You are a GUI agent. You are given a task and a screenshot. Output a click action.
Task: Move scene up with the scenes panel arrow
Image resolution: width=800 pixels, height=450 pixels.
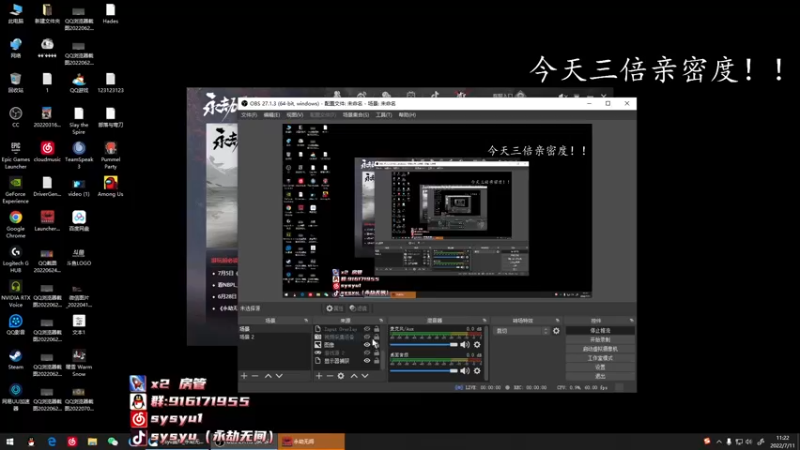[x=268, y=376]
